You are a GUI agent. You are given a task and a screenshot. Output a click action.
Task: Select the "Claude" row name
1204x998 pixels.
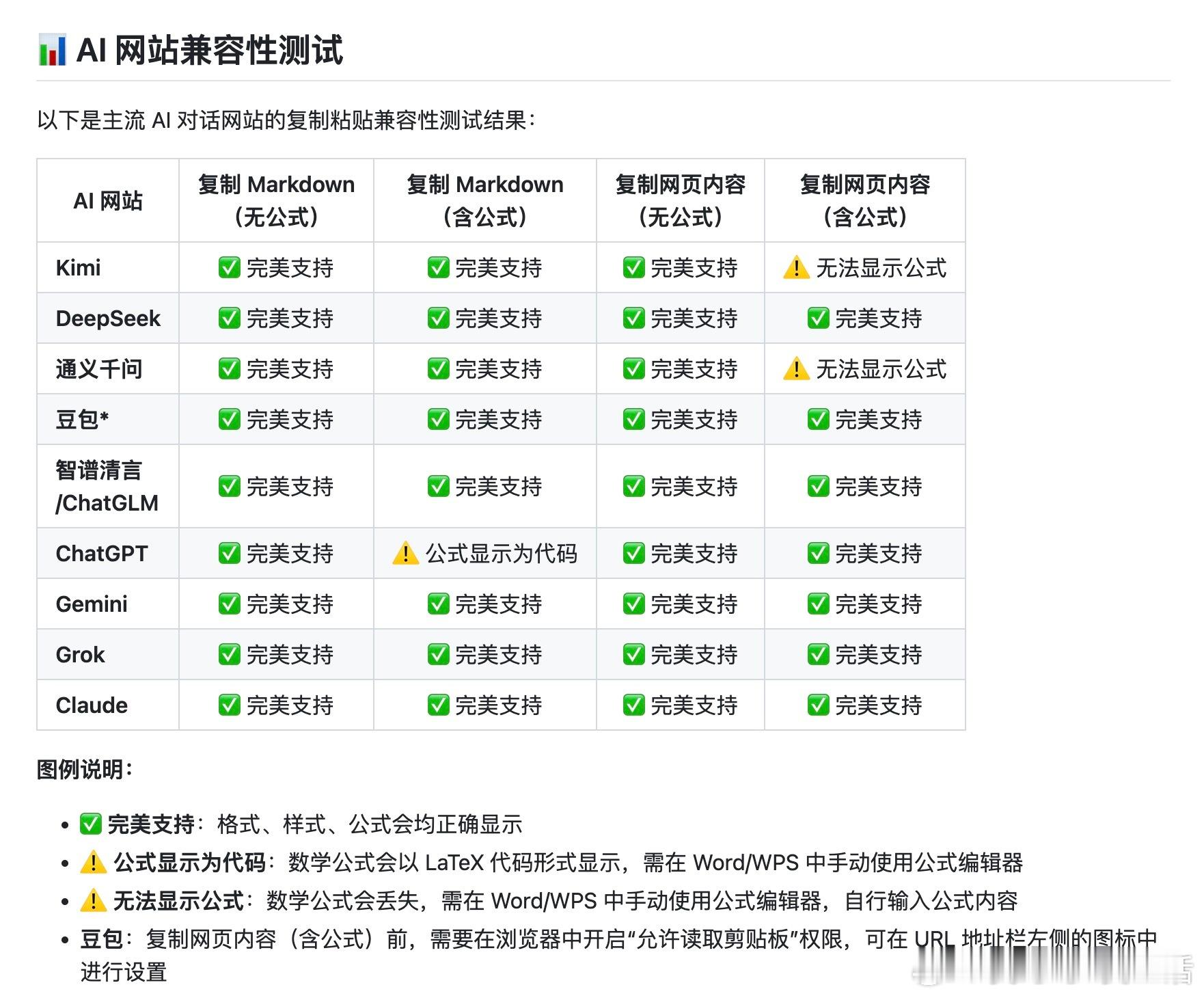92,705
